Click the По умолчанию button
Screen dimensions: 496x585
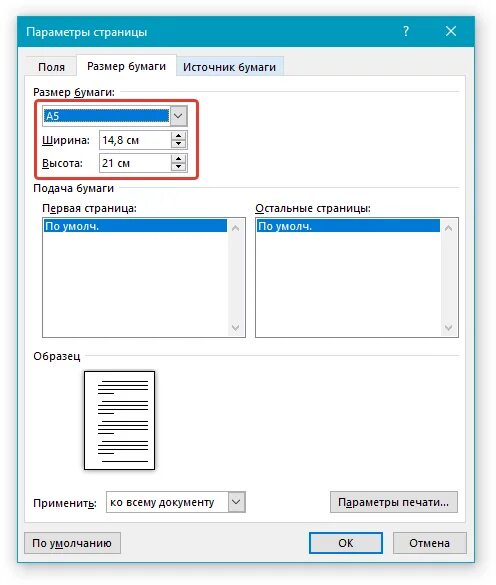(72, 543)
